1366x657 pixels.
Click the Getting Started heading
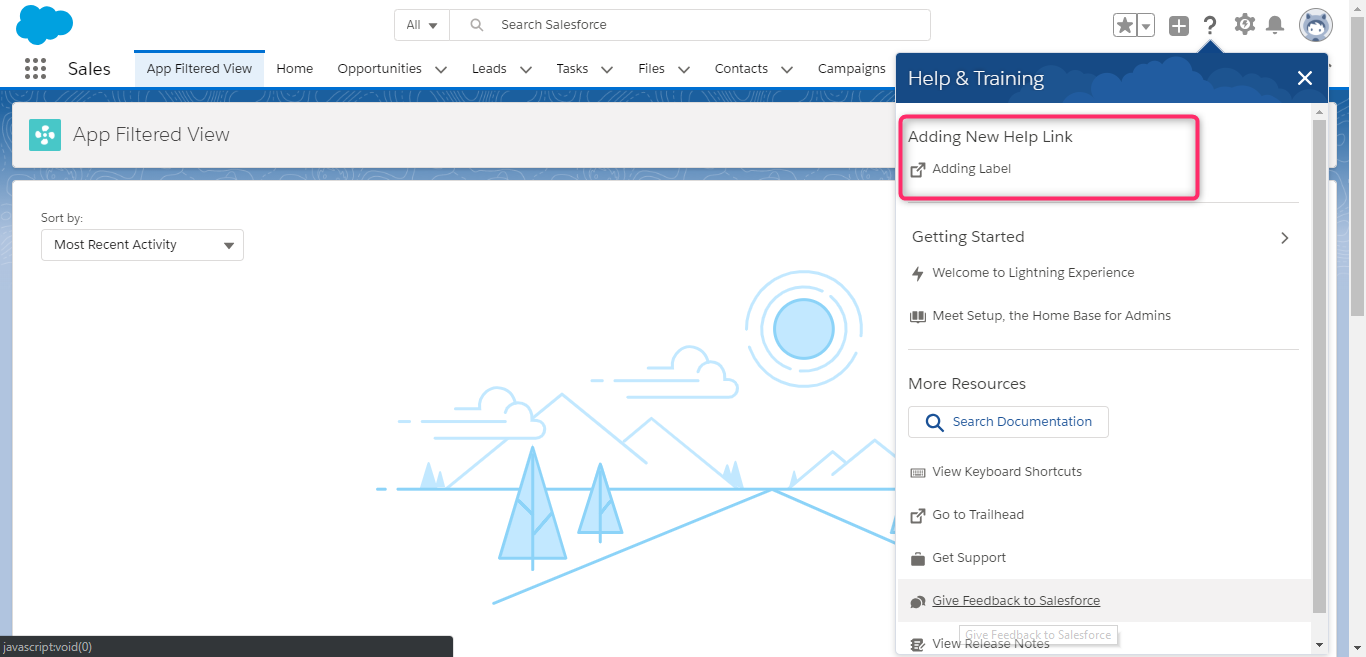[x=968, y=237]
